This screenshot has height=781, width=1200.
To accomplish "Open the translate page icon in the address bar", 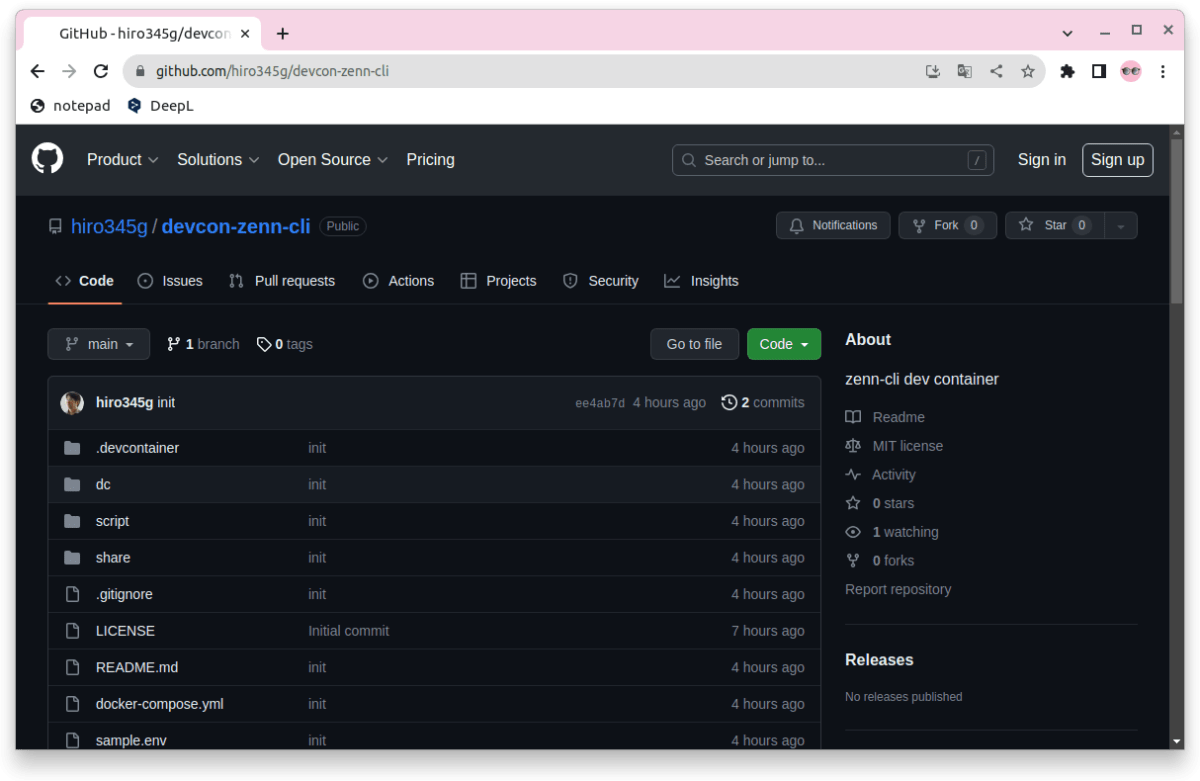I will tap(964, 71).
